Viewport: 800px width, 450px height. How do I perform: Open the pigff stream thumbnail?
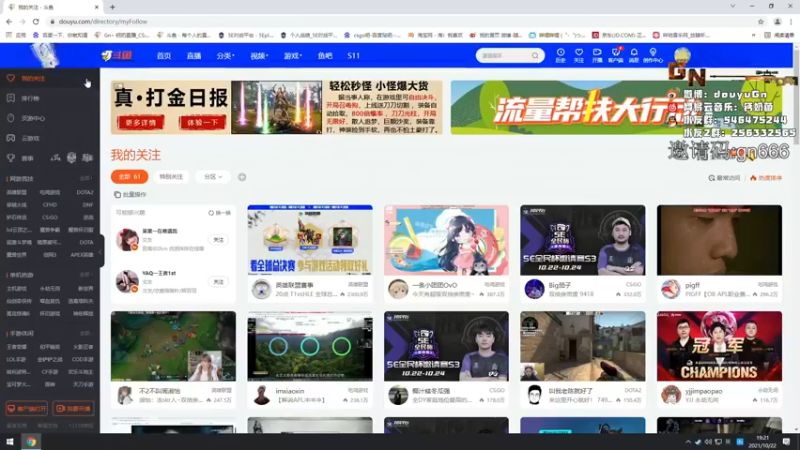click(x=719, y=240)
